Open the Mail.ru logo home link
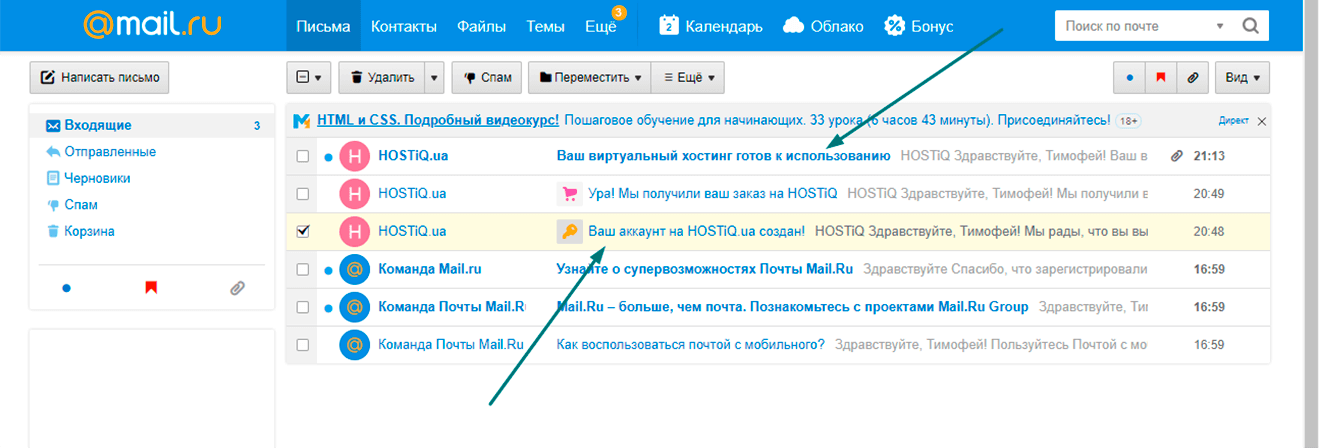1319x448 pixels. coord(153,25)
